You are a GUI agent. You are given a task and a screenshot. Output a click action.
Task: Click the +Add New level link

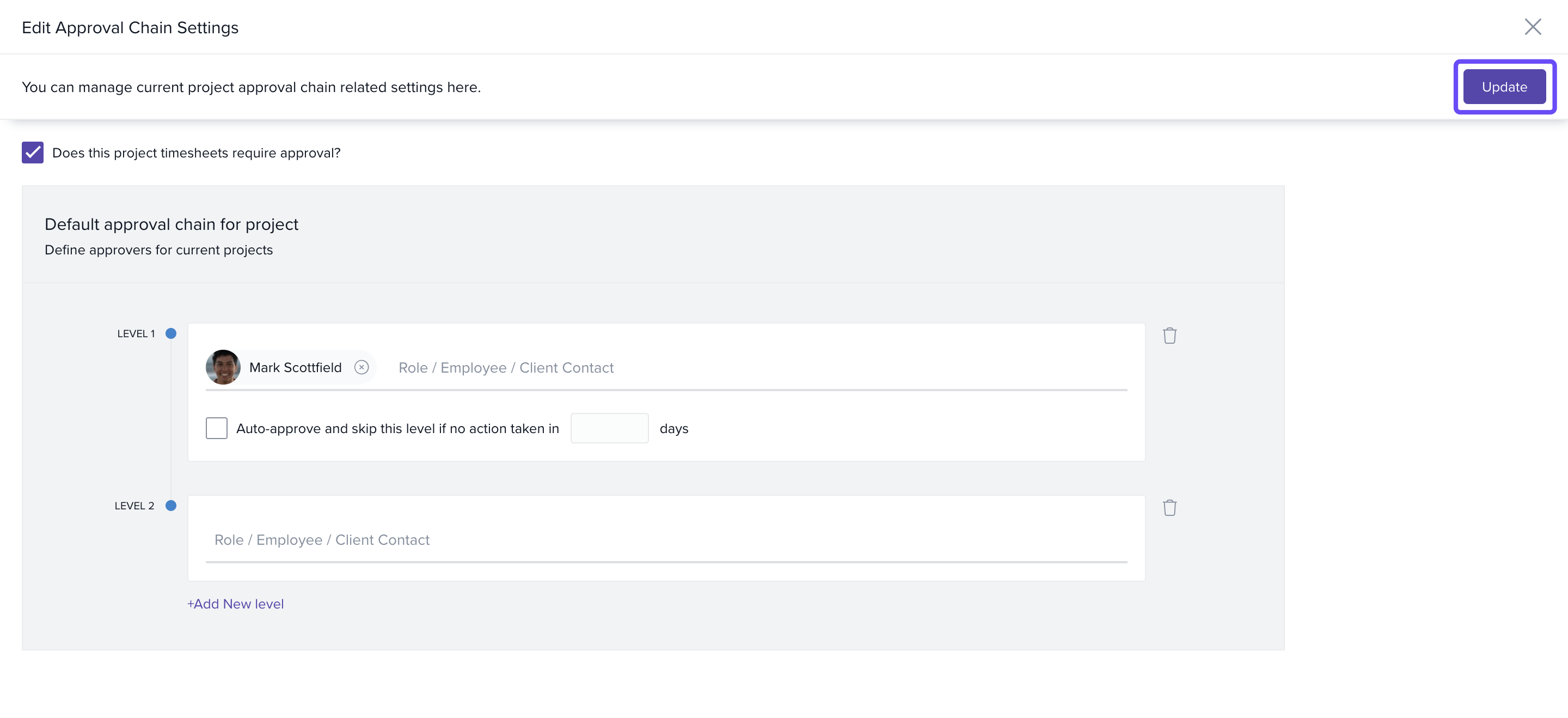(x=236, y=604)
